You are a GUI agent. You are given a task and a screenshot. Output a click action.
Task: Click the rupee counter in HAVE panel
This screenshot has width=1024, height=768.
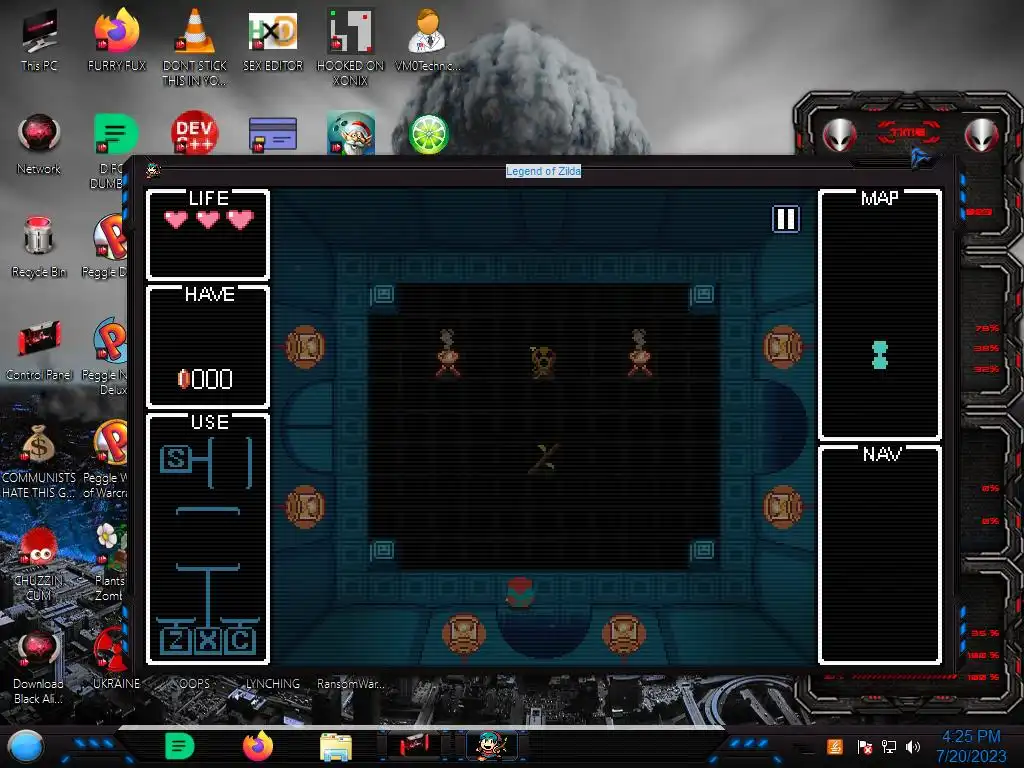205,379
